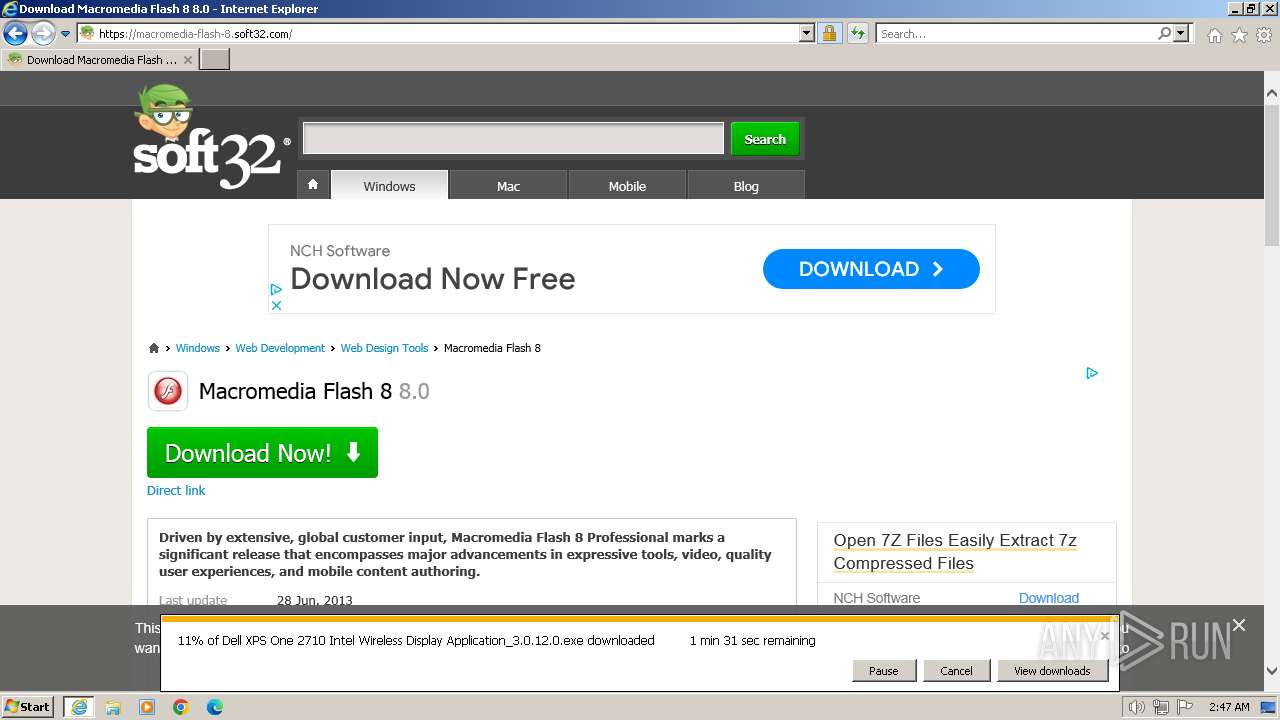Click the Action Center flag tray icon
The width and height of the screenshot is (1280, 720).
pyautogui.click(x=1185, y=707)
